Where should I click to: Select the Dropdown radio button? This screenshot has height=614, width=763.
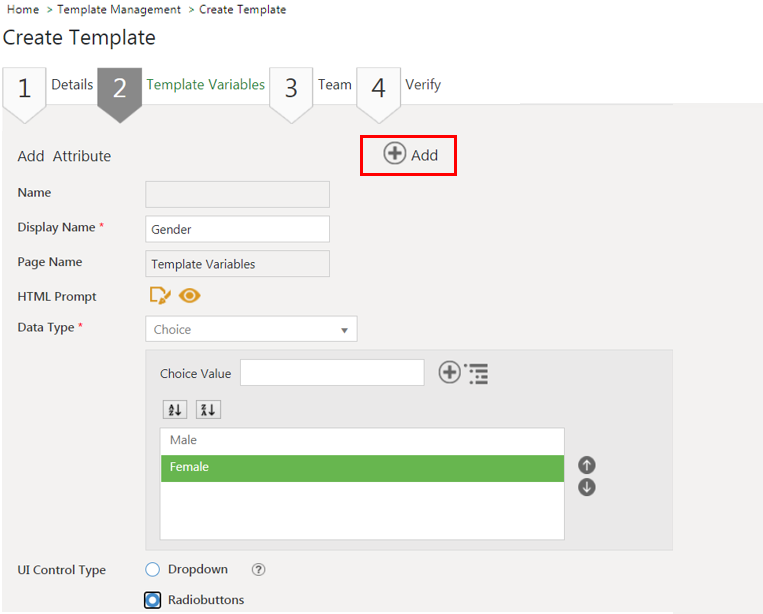tap(153, 570)
